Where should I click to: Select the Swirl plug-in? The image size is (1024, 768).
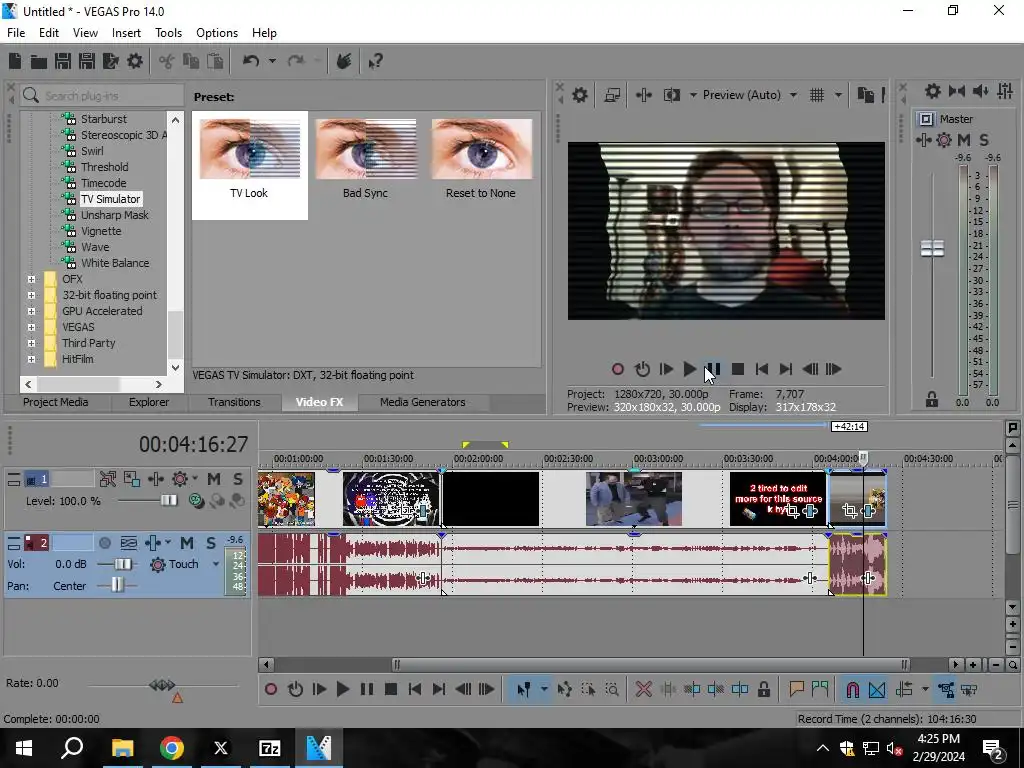point(92,151)
